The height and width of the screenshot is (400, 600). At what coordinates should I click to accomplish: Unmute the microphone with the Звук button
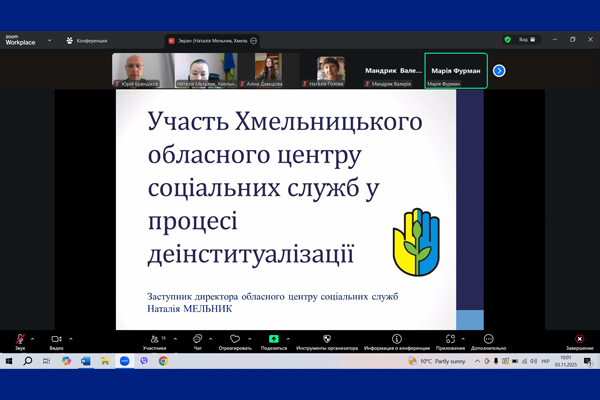20,340
